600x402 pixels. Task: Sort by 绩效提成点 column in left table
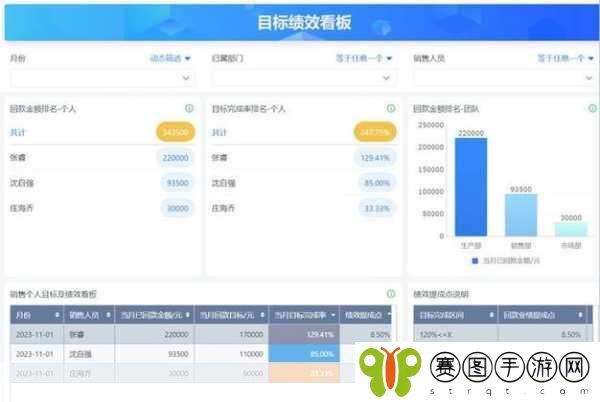(x=389, y=315)
